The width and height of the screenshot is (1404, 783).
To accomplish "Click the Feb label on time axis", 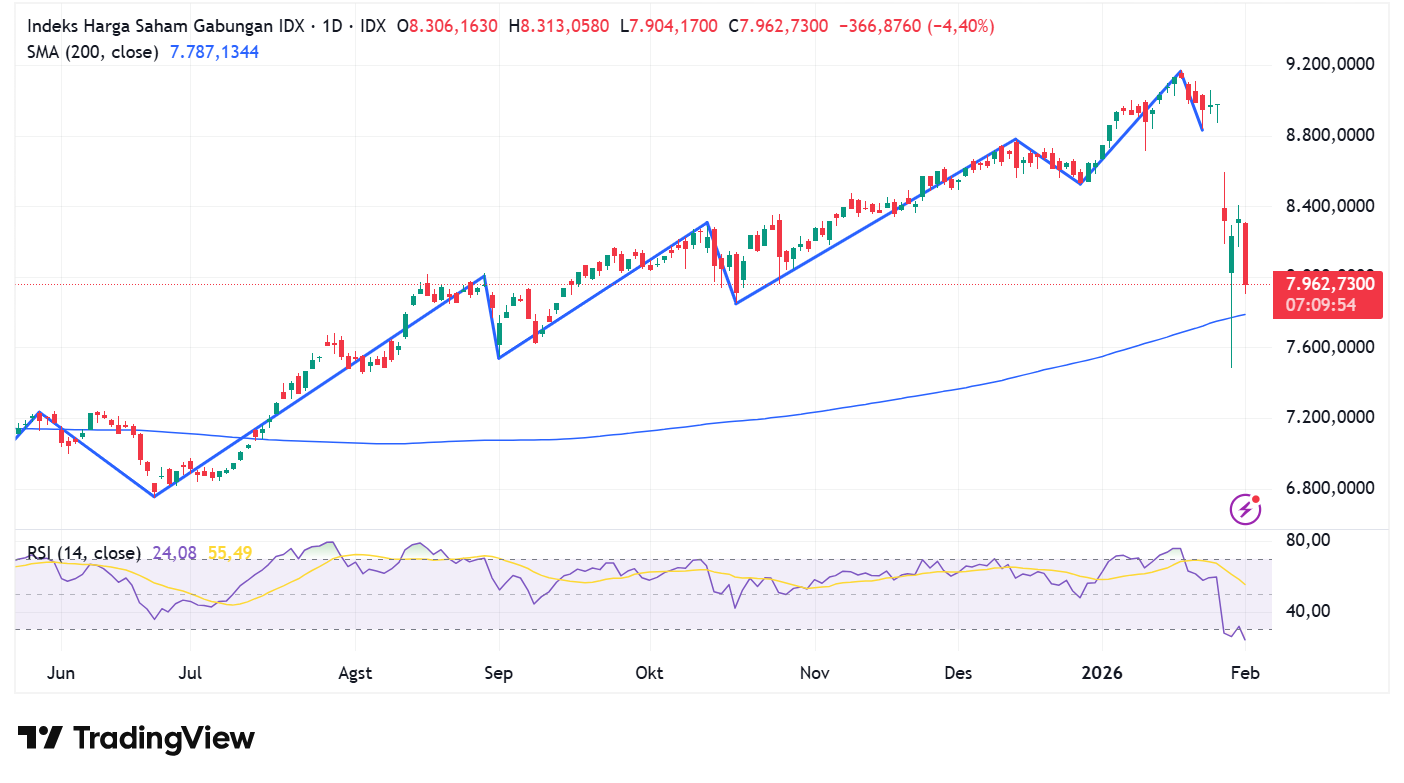I will click(1245, 673).
